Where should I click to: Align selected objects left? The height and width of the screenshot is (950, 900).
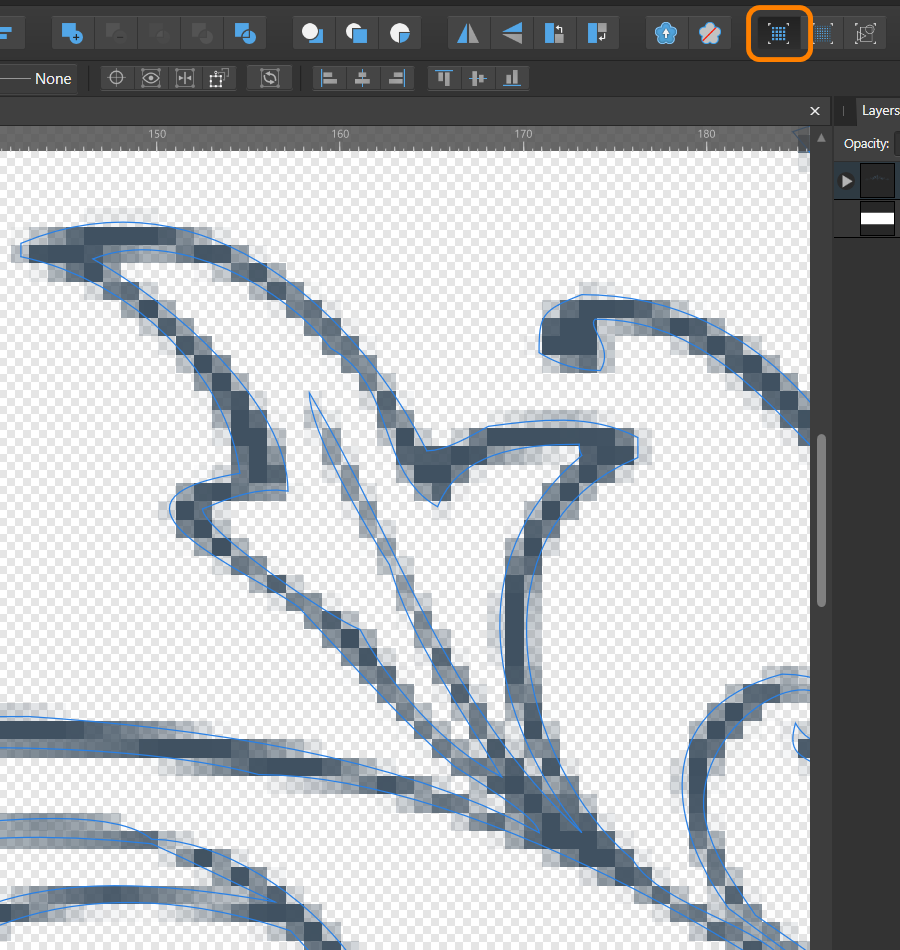pyautogui.click(x=329, y=78)
